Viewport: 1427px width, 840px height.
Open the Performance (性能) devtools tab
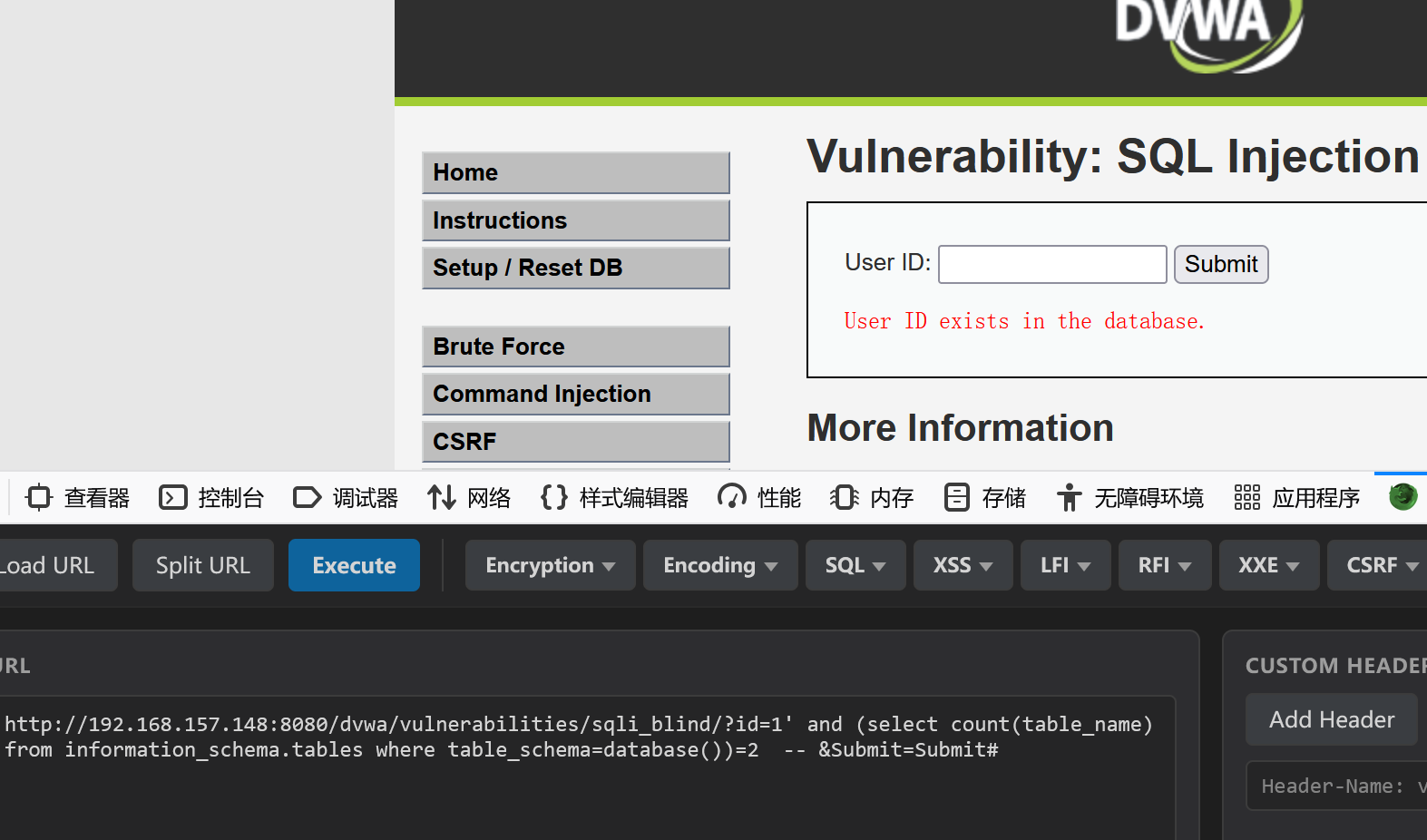tap(759, 498)
